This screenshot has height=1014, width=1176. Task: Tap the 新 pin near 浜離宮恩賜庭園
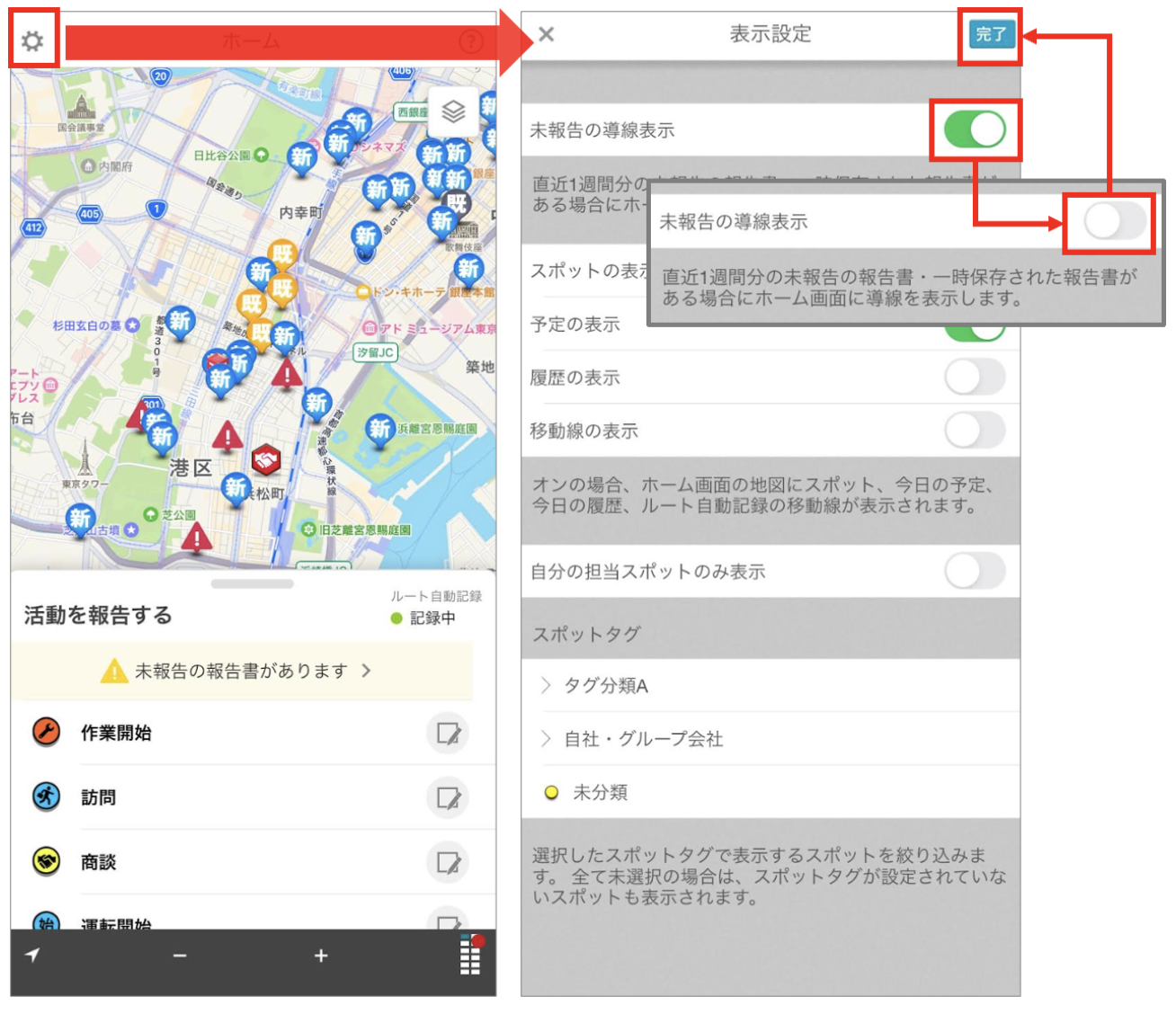380,431
